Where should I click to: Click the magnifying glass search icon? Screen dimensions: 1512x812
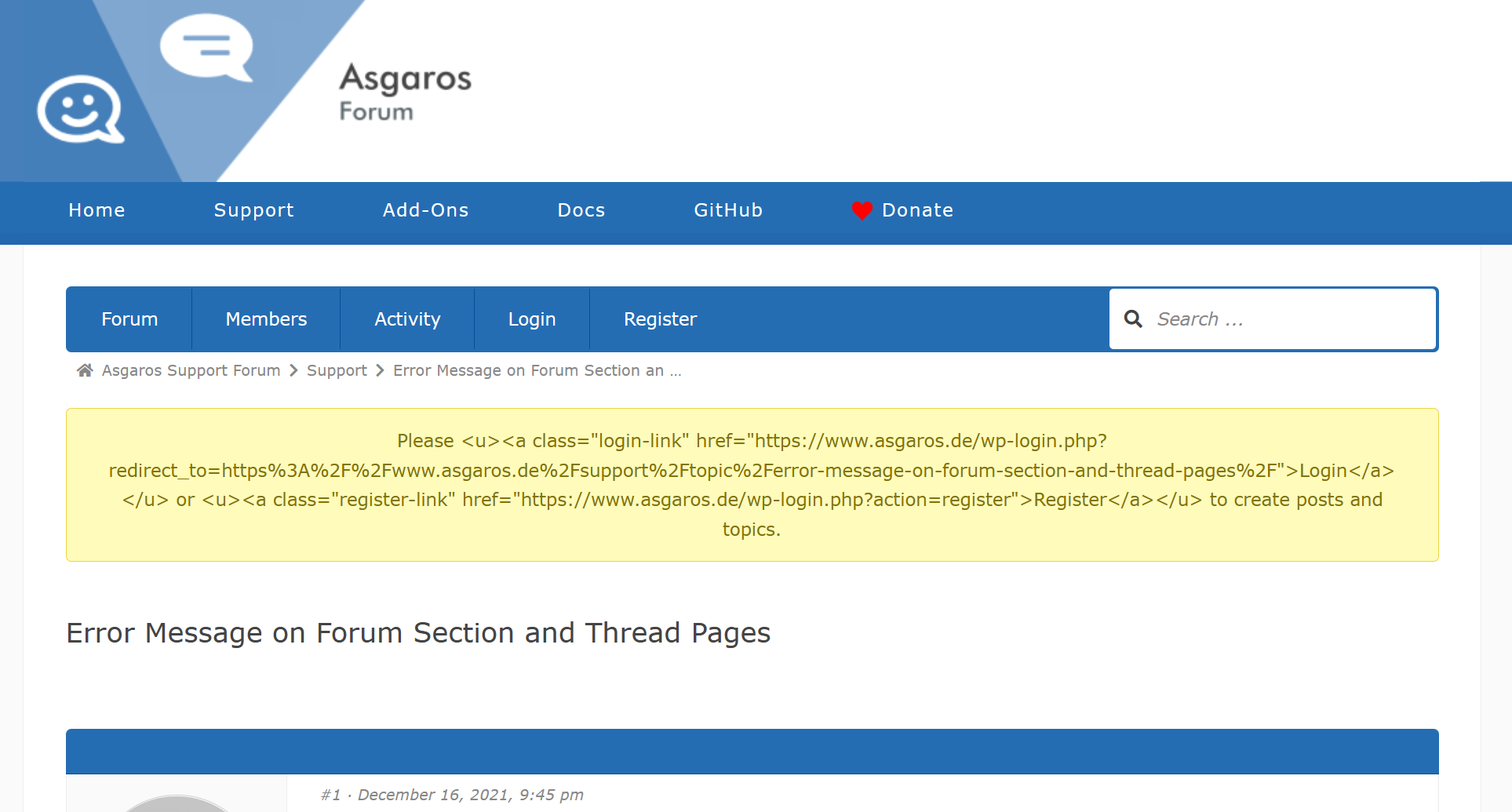point(1133,319)
